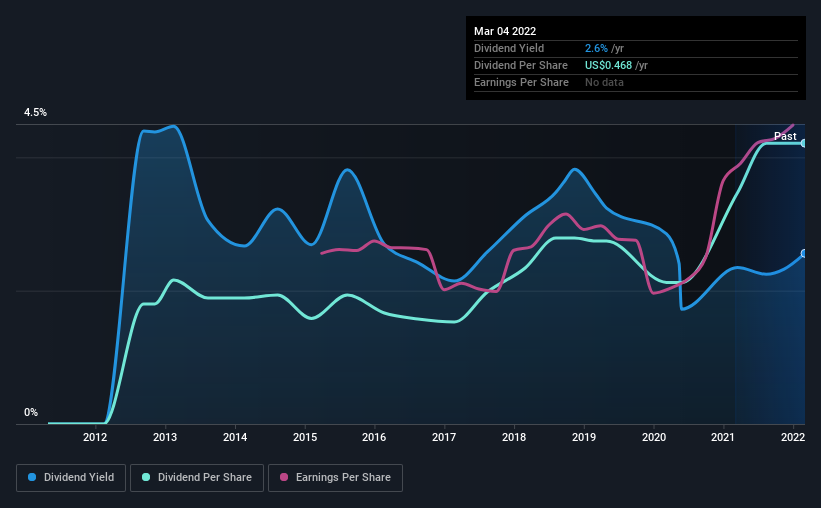Select the 2015 label on the time axis
The width and height of the screenshot is (821, 508).
[305, 437]
